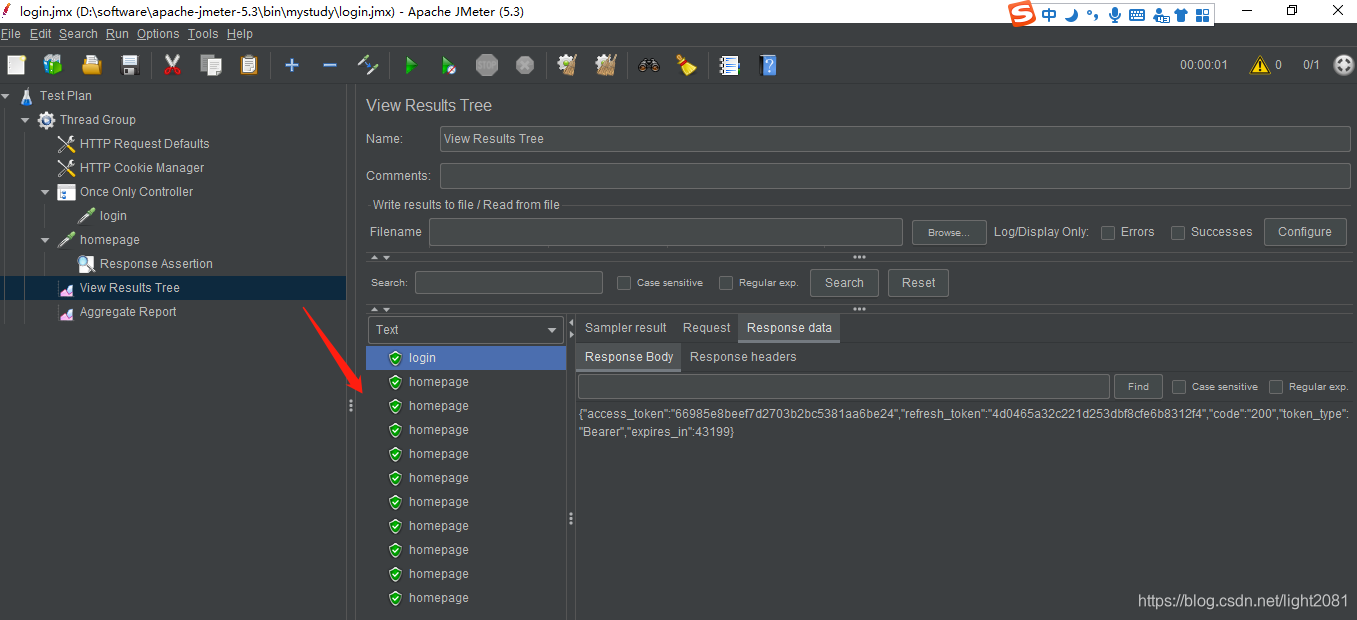1357x620 pixels.
Task: Click Start no pauses icon
Action: click(448, 65)
